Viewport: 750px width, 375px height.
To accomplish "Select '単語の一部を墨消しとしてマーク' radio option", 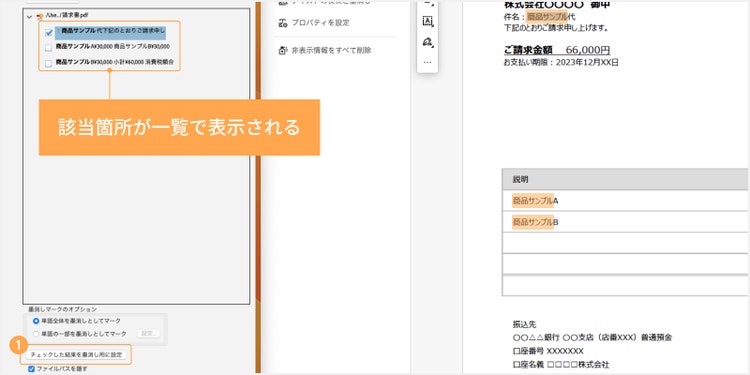I will (x=36, y=333).
